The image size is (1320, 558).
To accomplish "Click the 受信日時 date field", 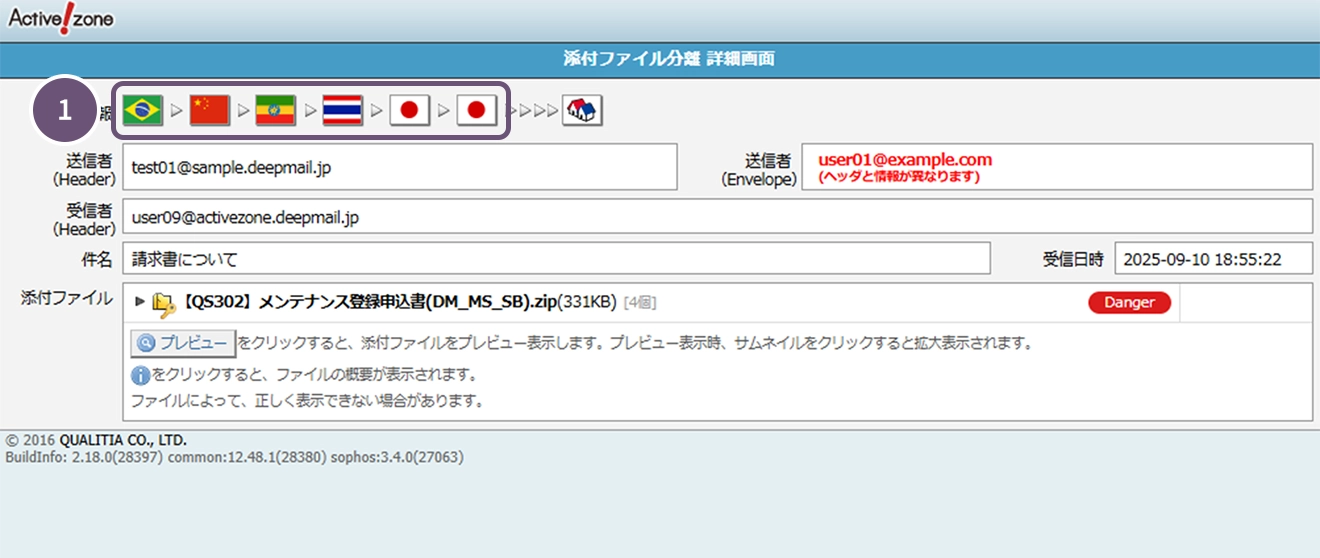I will click(x=1212, y=259).
